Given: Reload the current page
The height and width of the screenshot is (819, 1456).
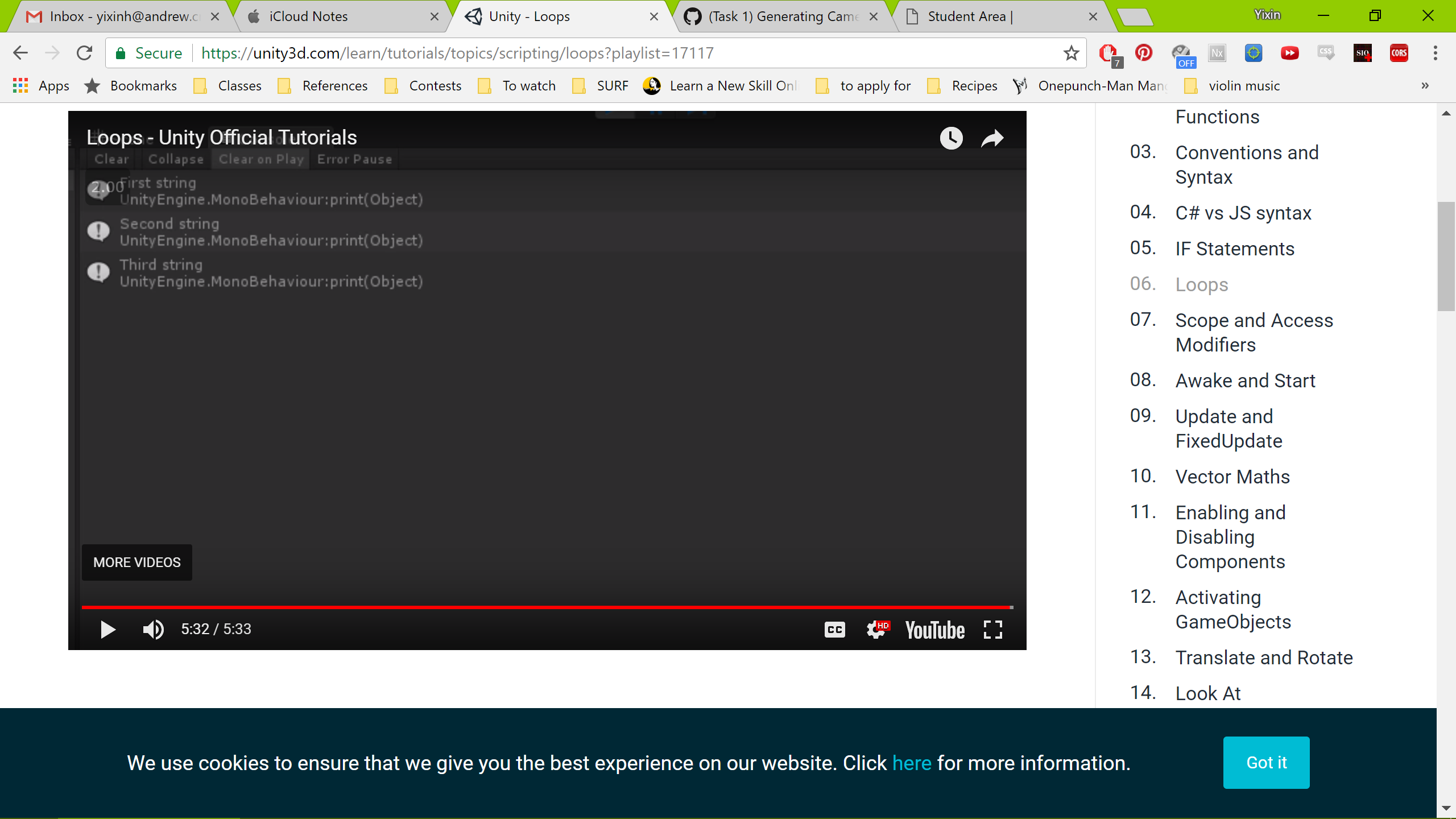Looking at the screenshot, I should point(84,53).
